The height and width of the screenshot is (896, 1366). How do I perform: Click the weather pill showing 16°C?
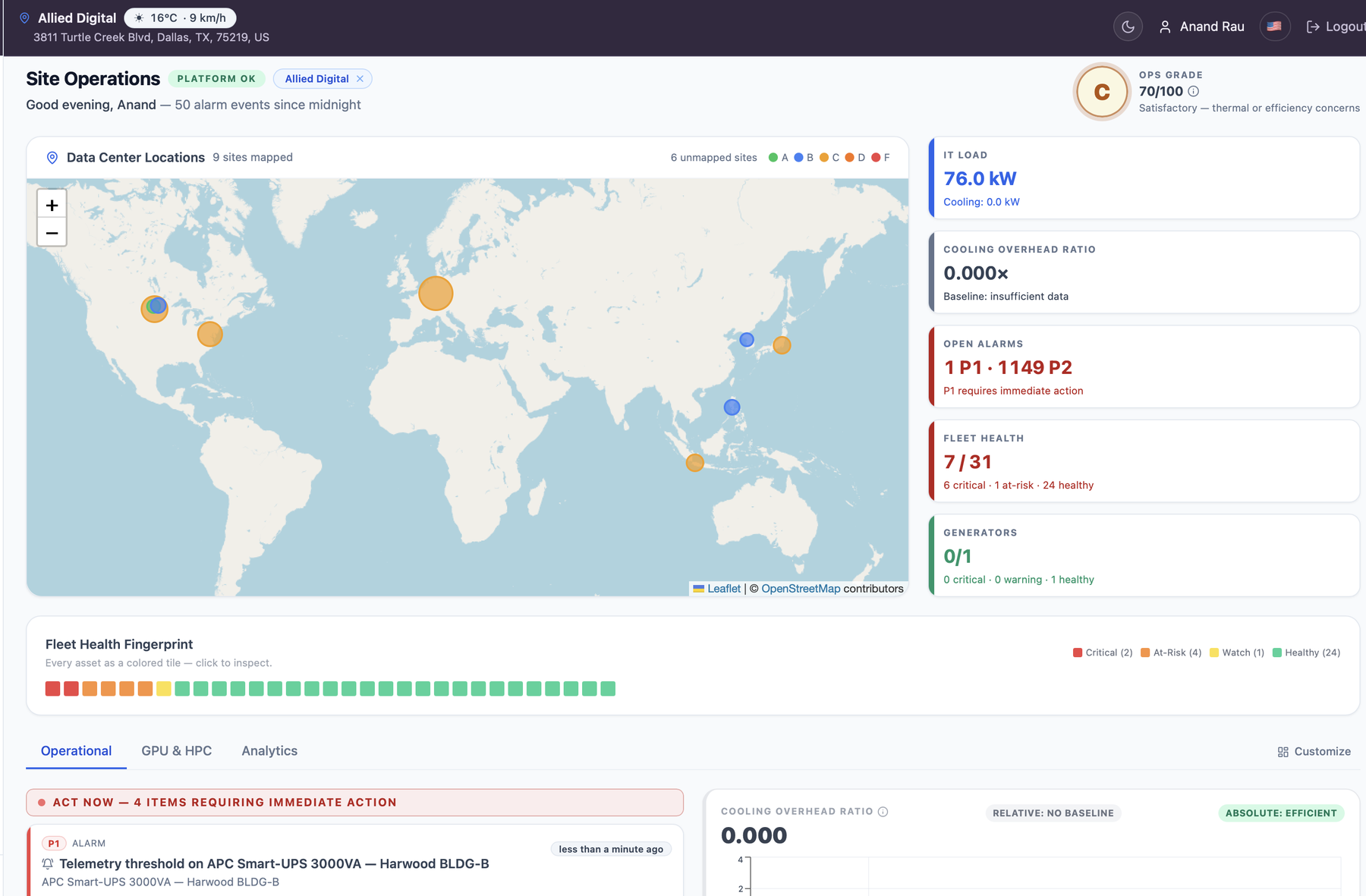pyautogui.click(x=180, y=17)
